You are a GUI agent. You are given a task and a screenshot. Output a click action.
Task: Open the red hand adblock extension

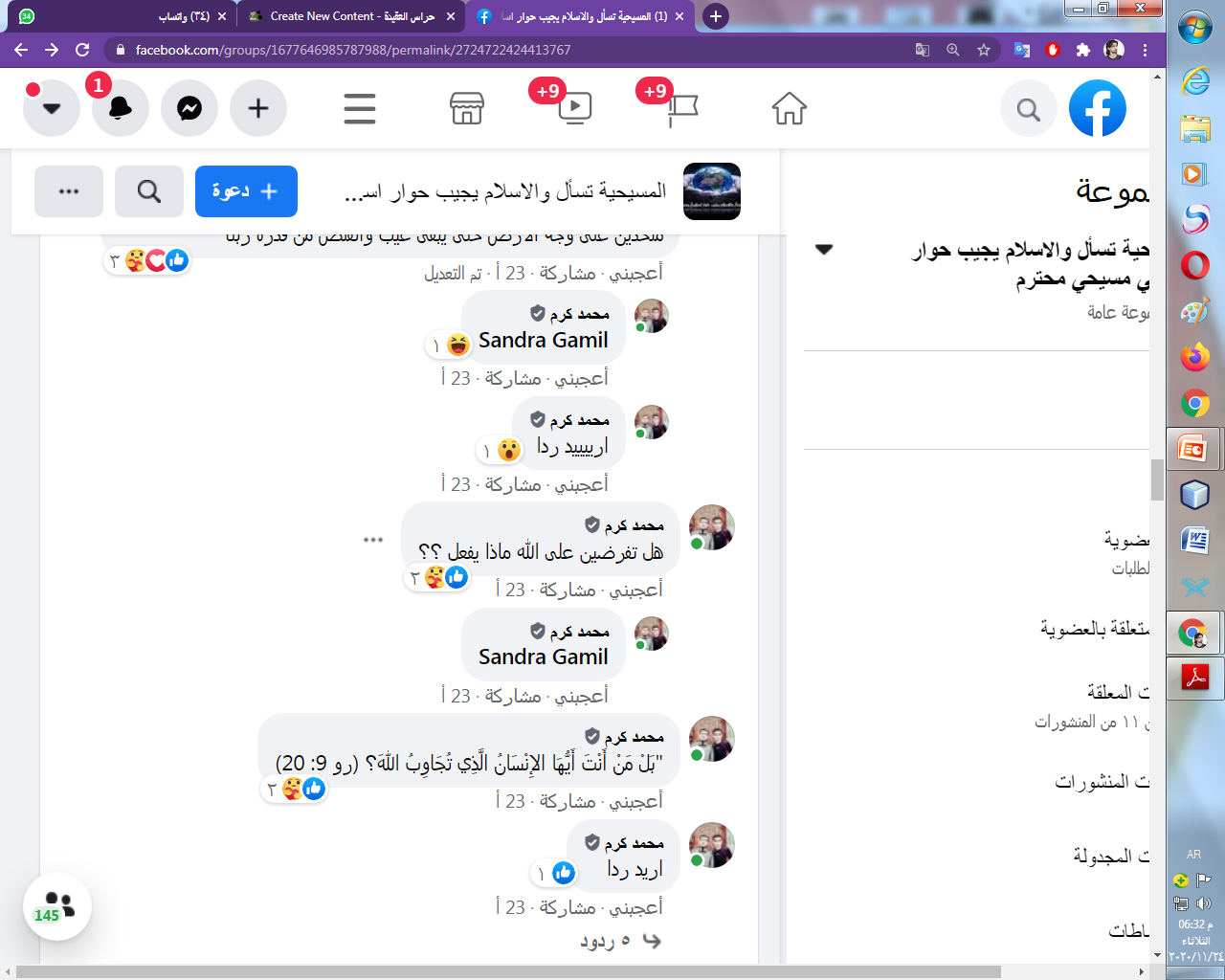pos(1053,50)
